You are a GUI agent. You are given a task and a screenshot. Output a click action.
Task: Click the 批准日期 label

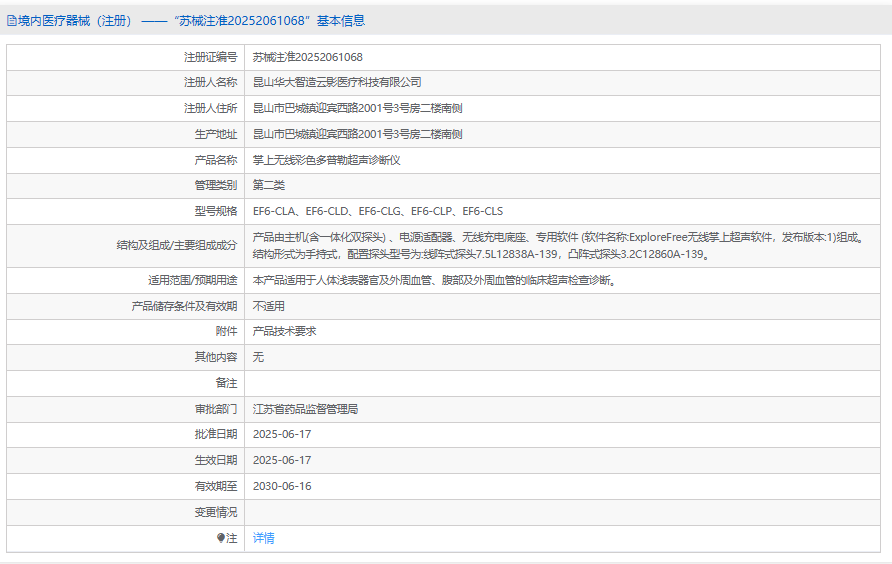[216, 434]
